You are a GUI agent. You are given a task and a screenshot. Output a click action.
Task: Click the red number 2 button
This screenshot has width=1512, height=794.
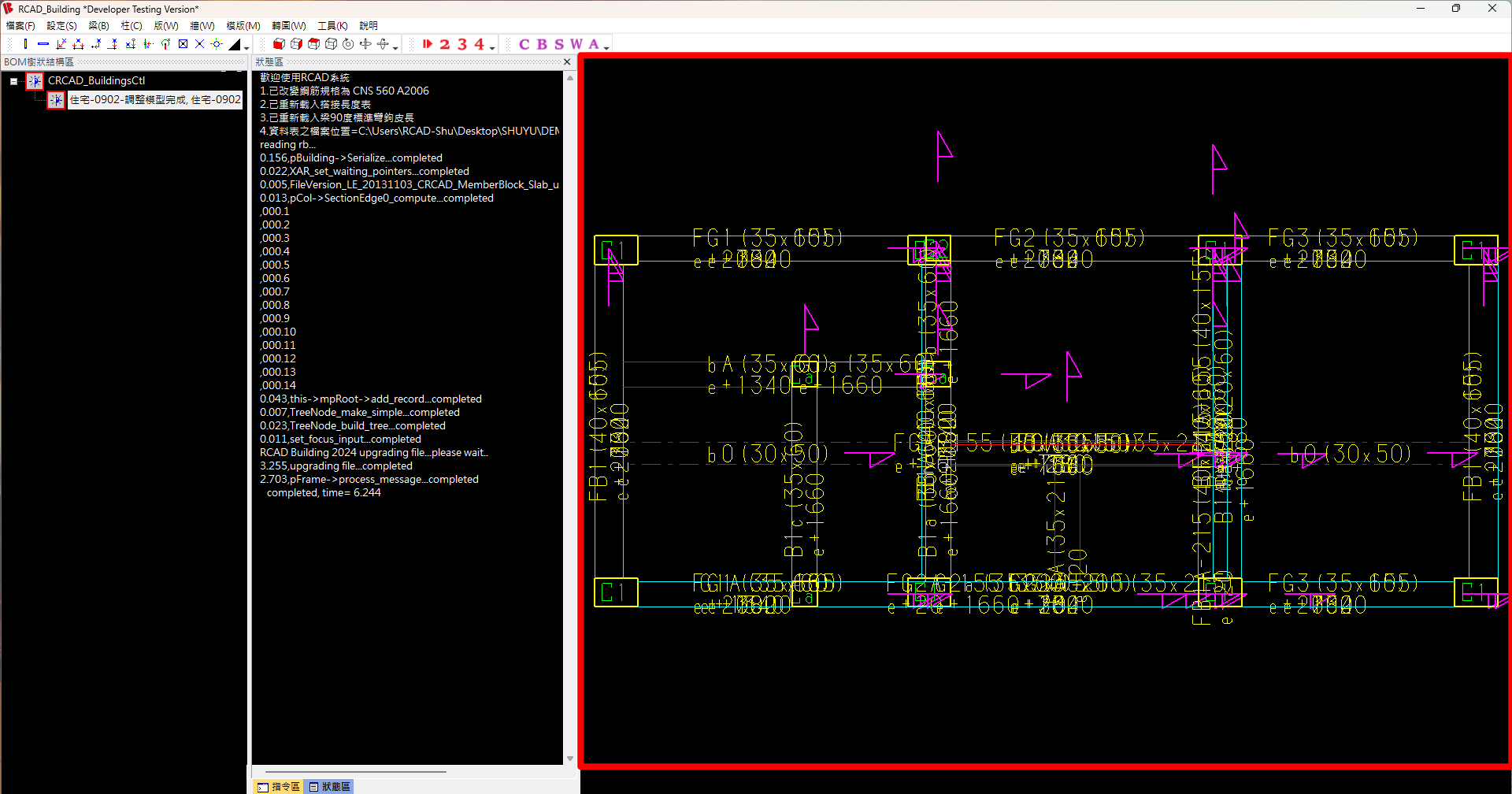445,44
